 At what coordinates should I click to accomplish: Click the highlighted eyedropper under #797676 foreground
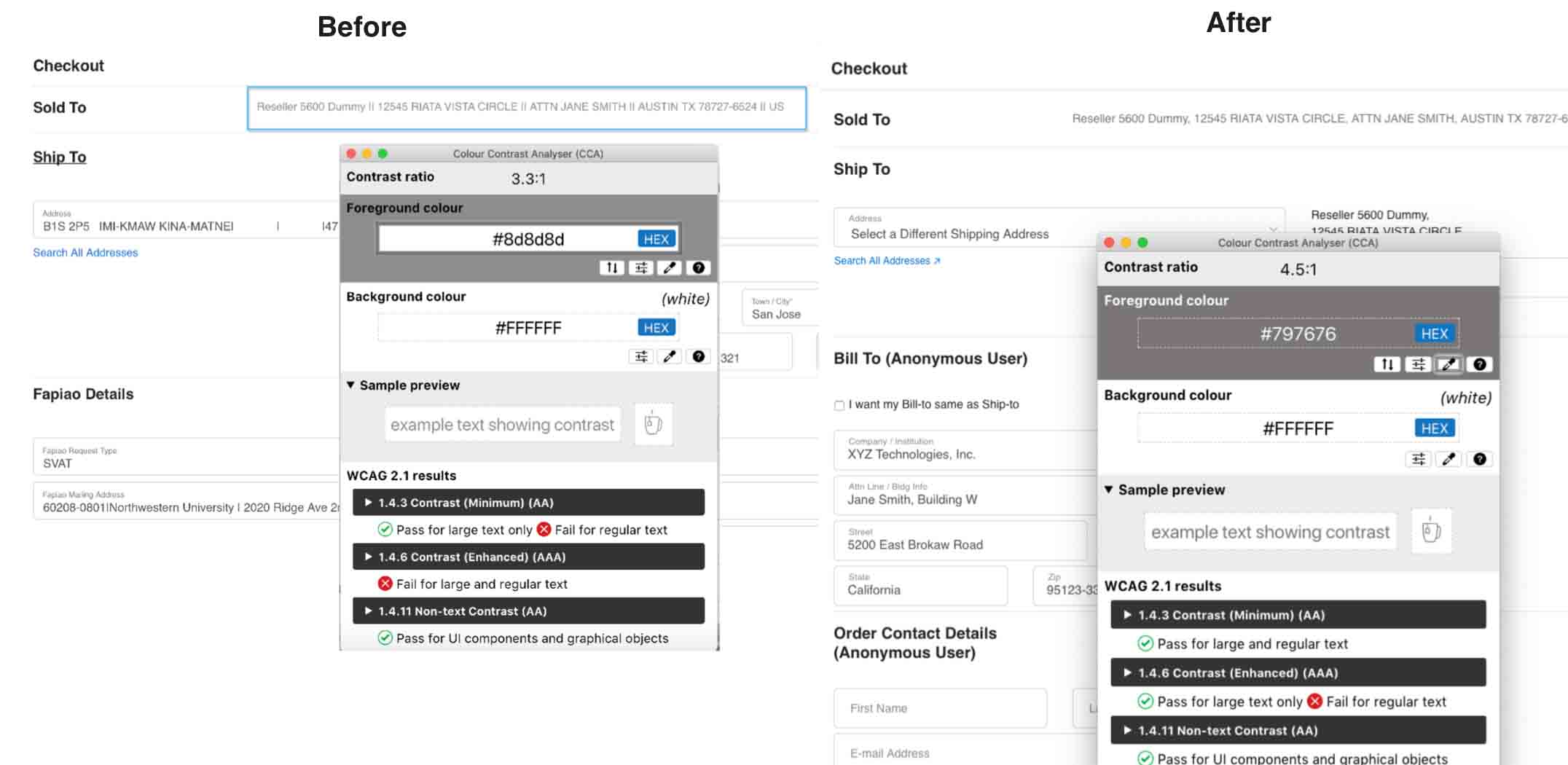click(1449, 364)
